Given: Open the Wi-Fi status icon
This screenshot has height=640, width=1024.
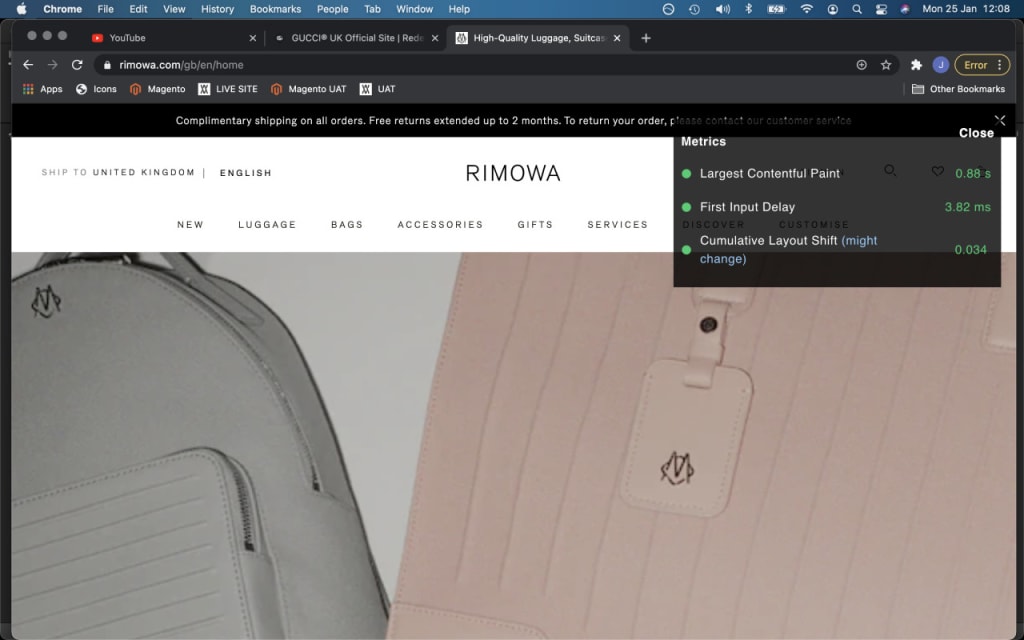Looking at the screenshot, I should pos(807,9).
